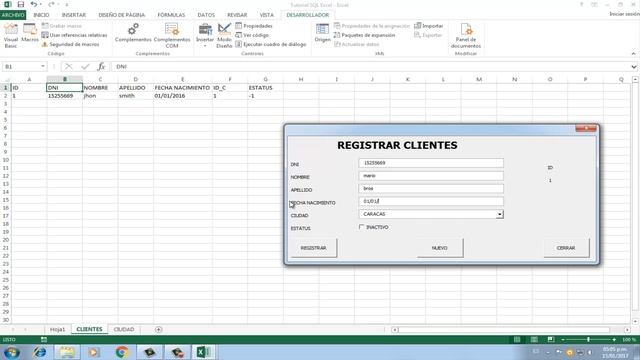Click the DNI input field
The height and width of the screenshot is (360, 640).
(431, 163)
